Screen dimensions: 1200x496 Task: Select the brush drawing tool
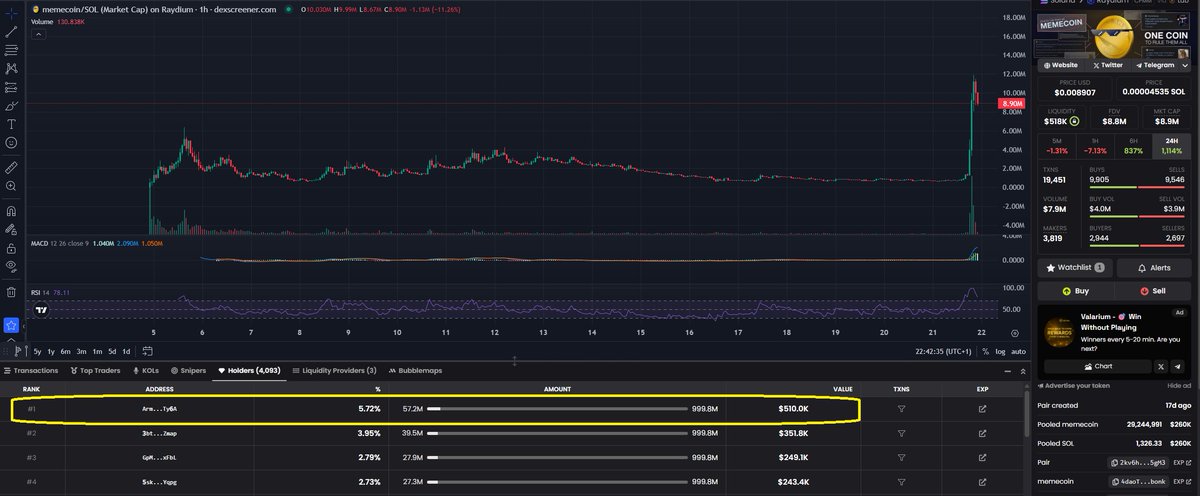[x=11, y=105]
